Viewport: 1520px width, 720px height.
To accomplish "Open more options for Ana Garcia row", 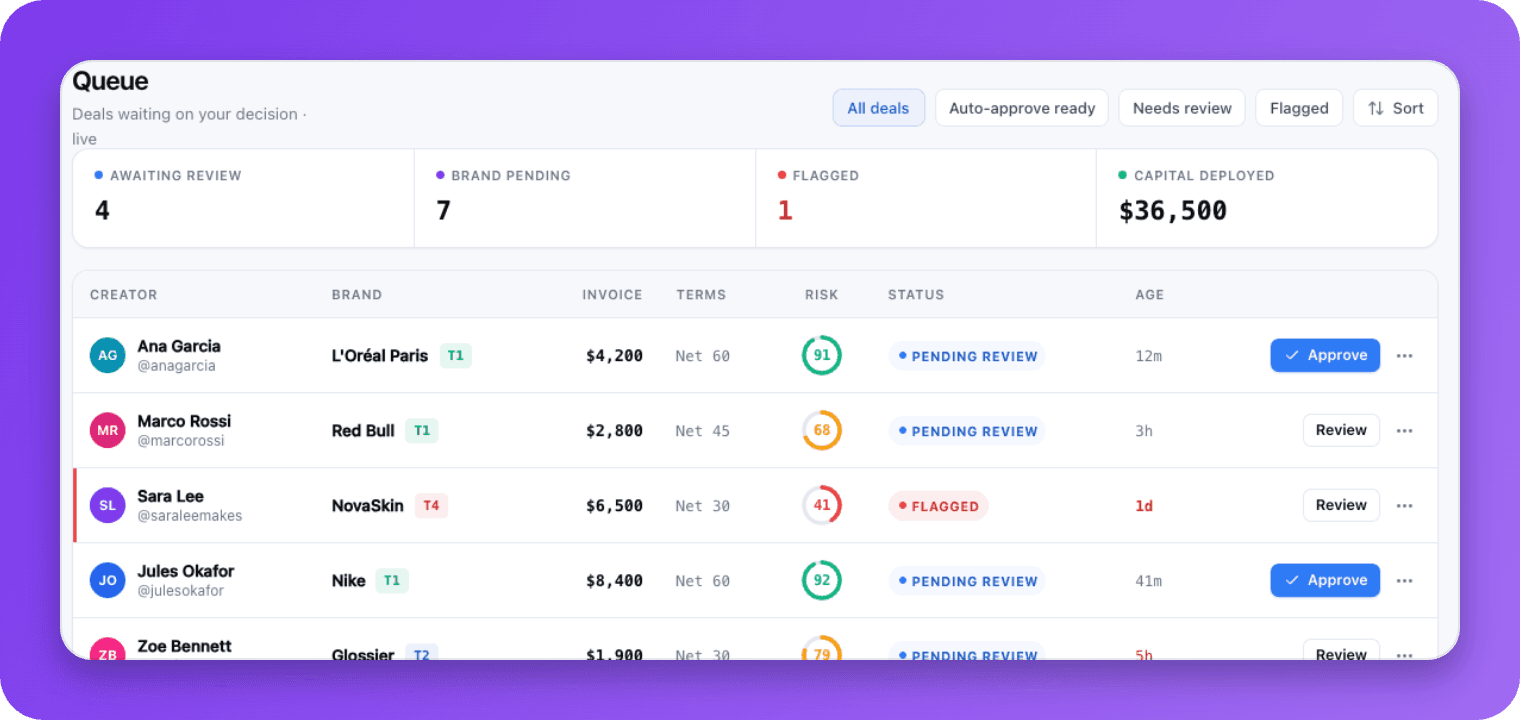I will click(1404, 356).
